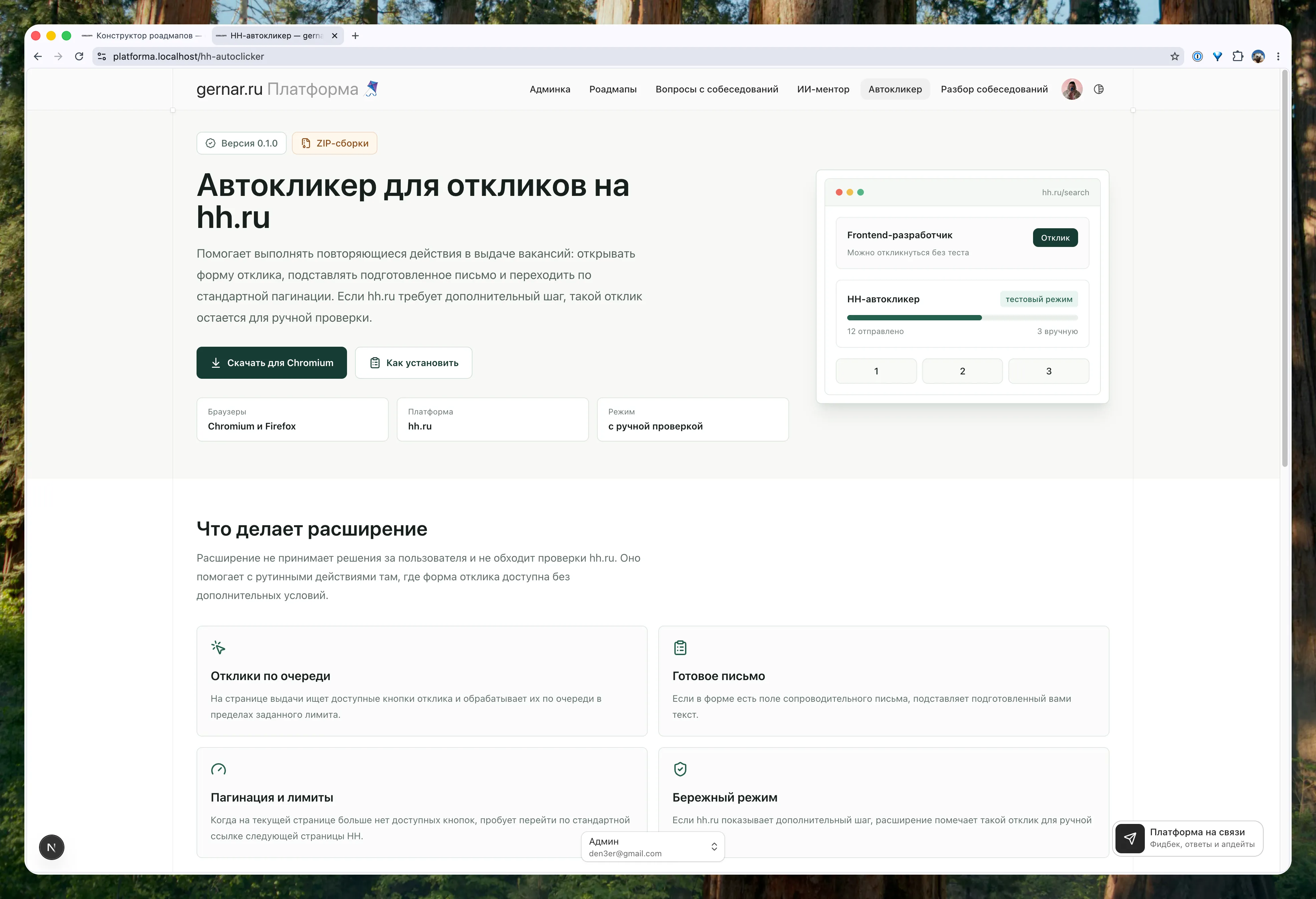Click the kite logo icon next to Платформа
The height and width of the screenshot is (899, 1316).
click(371, 89)
